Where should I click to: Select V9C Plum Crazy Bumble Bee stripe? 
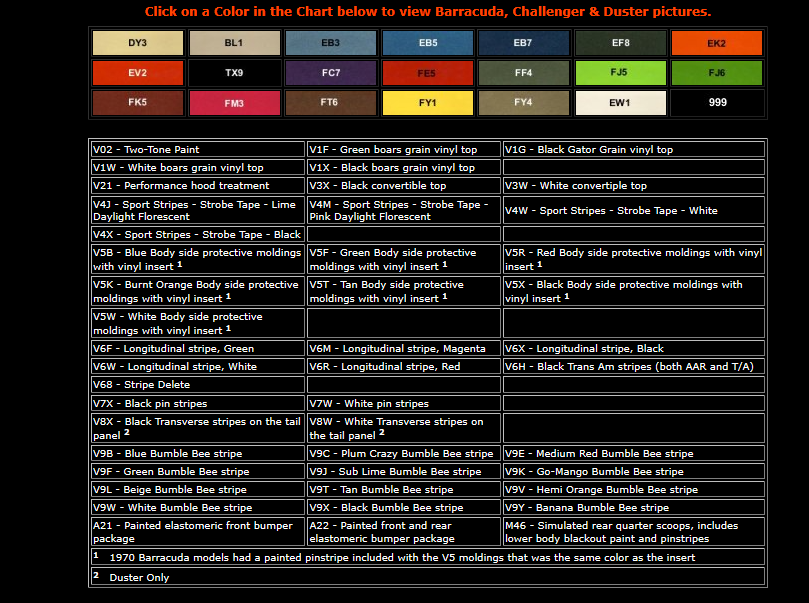(x=403, y=453)
